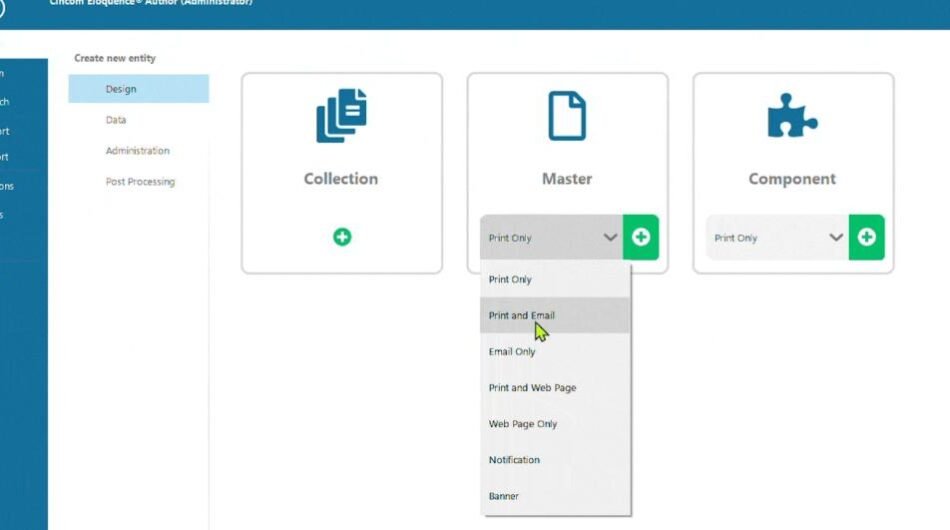Pick Print and Web Page option

pos(556,388)
